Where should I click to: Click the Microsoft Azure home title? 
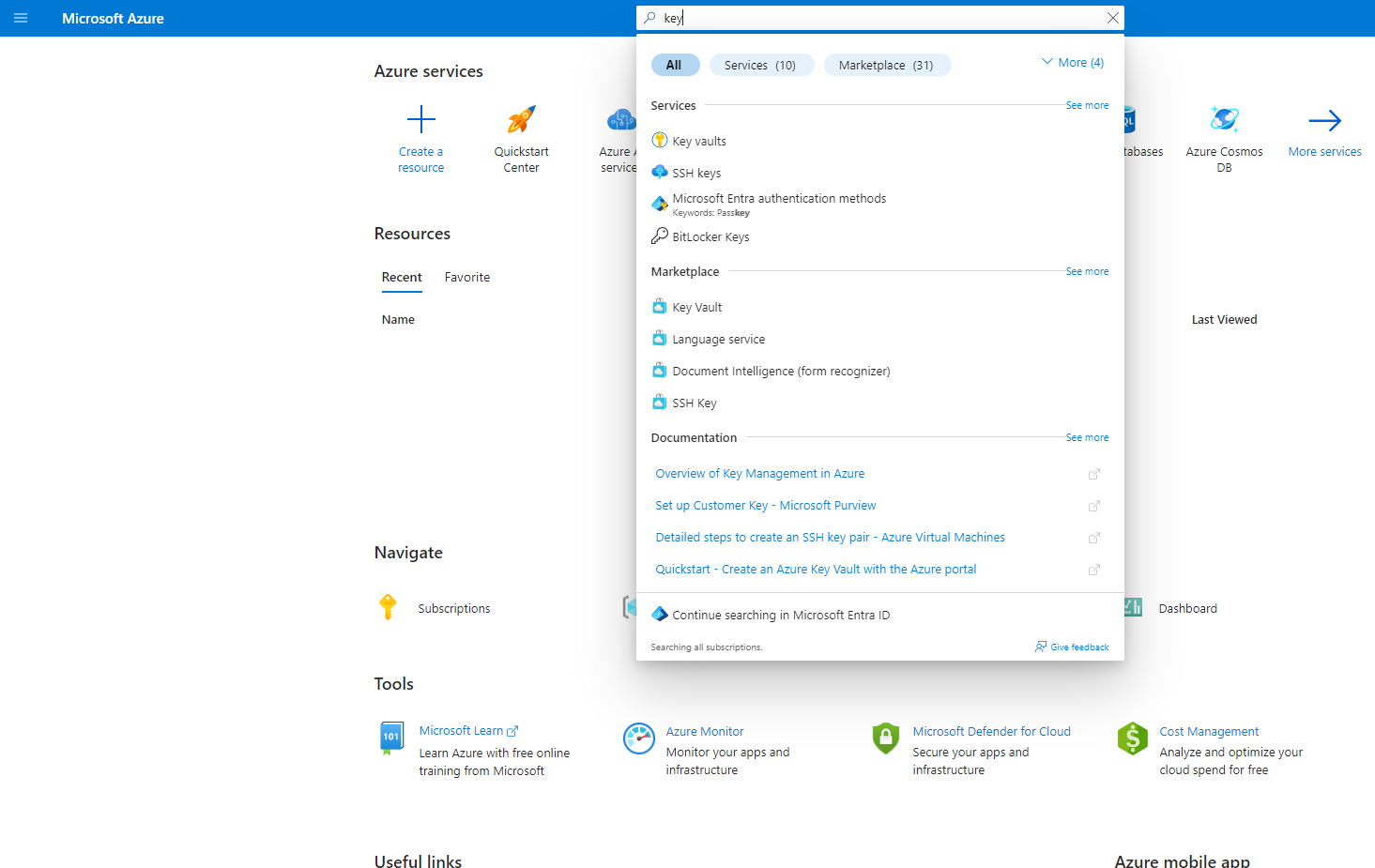tap(113, 19)
